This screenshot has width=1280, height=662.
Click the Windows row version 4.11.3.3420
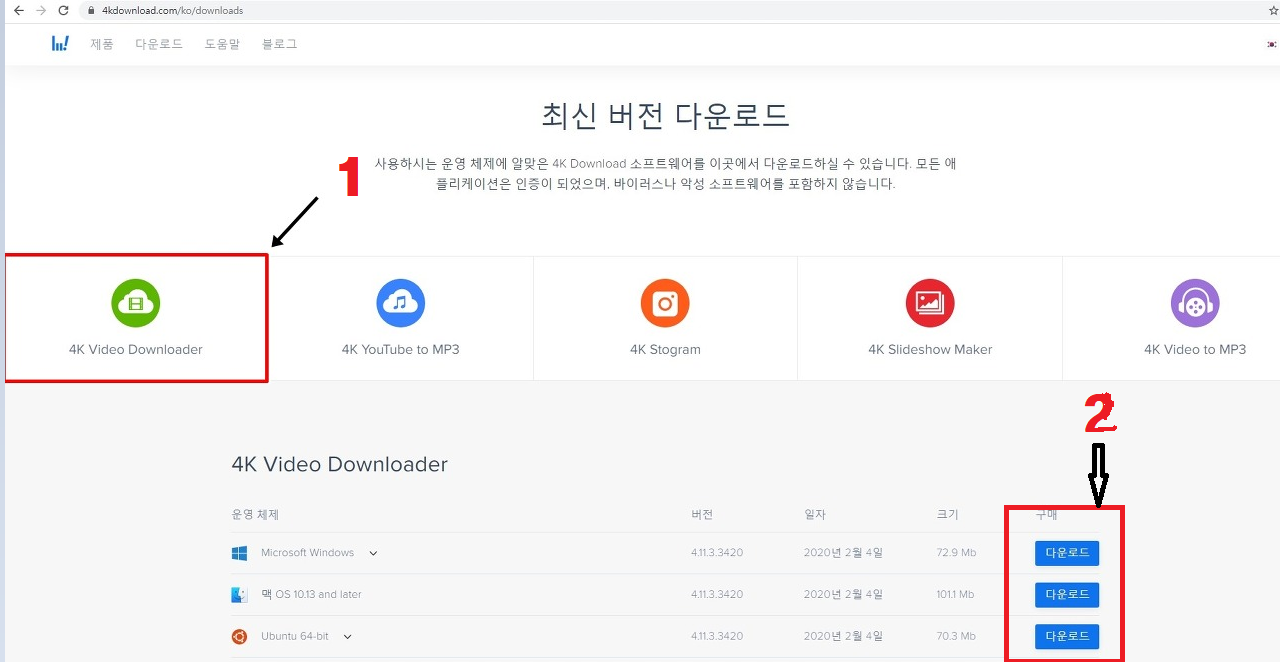(717, 553)
